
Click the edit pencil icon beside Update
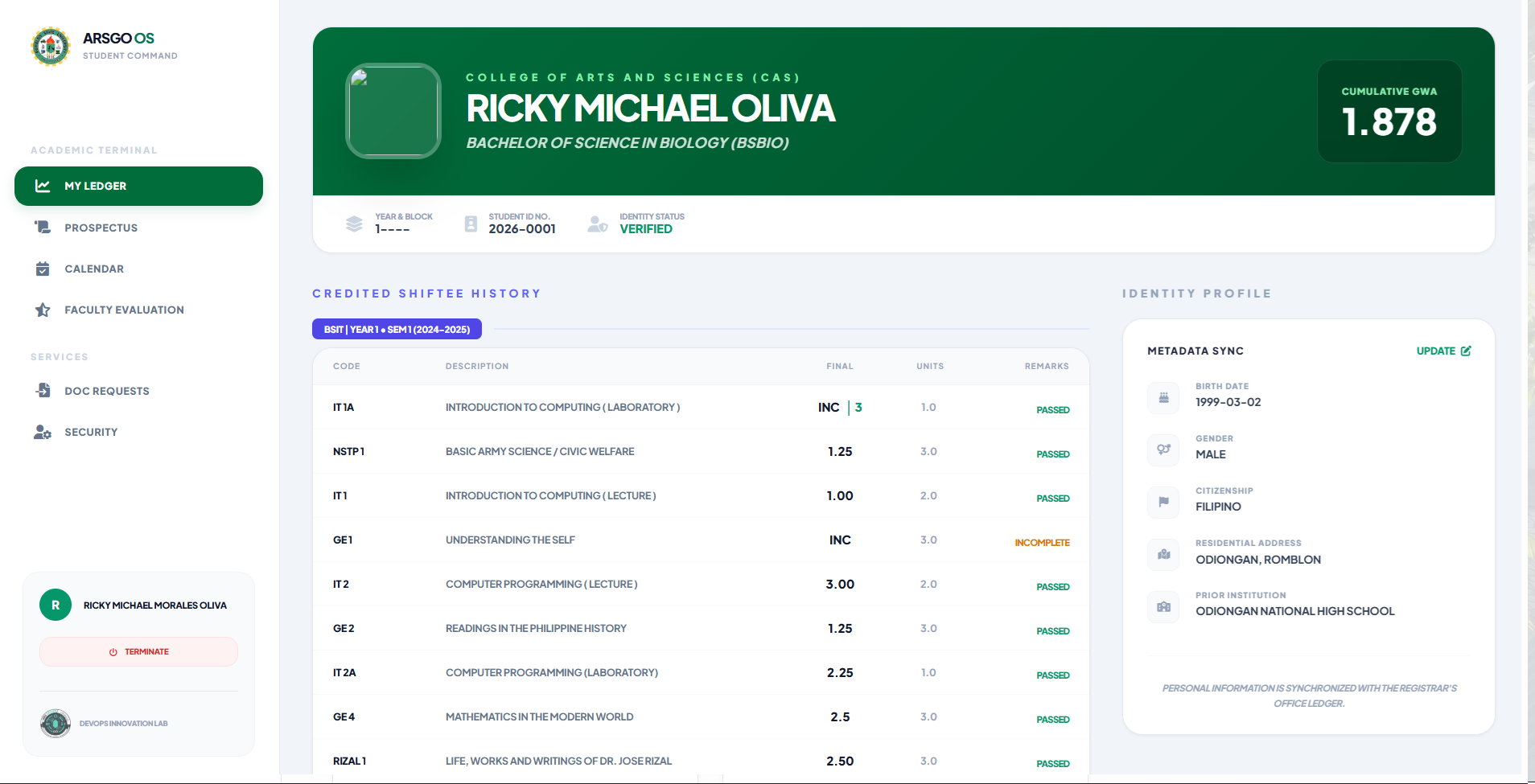1466,351
